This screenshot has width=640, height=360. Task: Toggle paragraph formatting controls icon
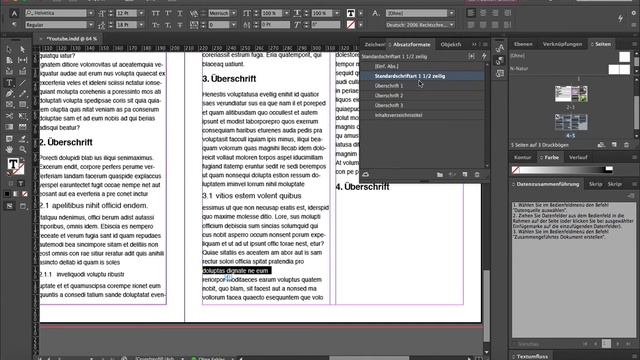coord(14,25)
